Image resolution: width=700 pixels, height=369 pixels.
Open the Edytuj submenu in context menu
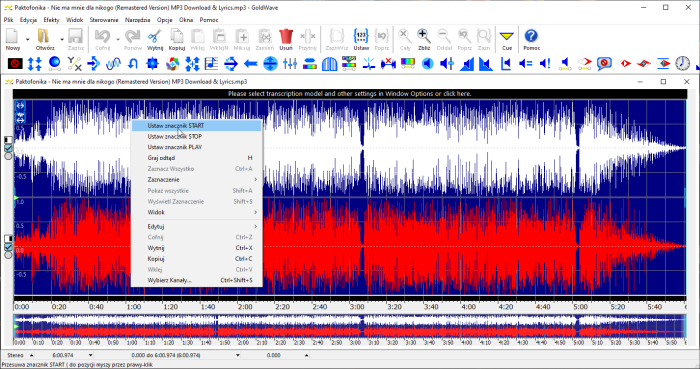pos(196,227)
